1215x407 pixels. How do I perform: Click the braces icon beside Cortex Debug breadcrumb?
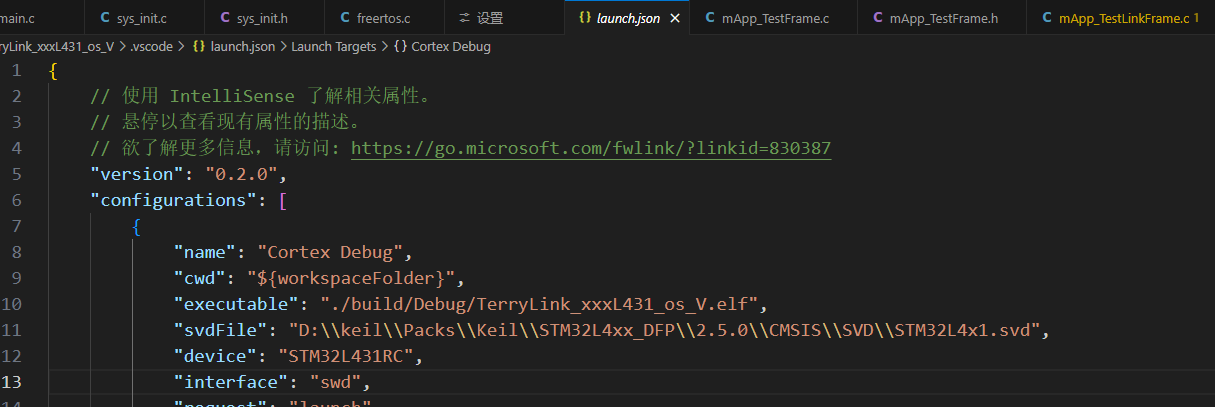[400, 46]
